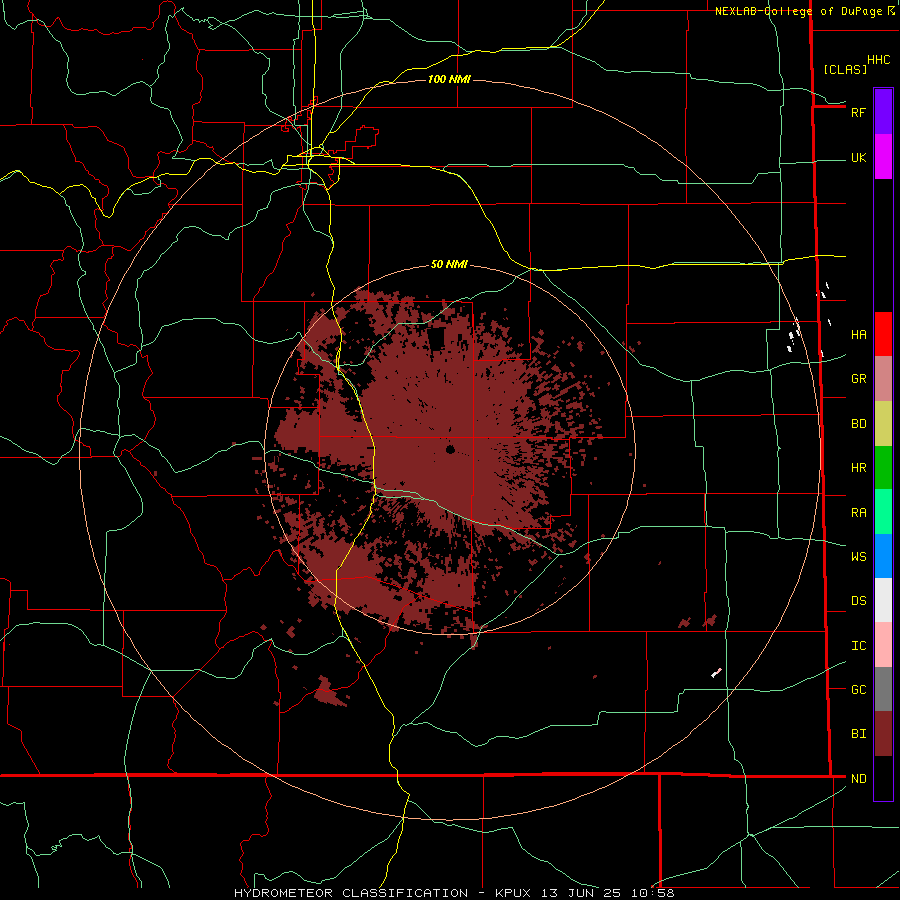Viewport: 900px width, 900px height.
Task: Click the black radar site dot at center
Action: pyautogui.click(x=450, y=449)
